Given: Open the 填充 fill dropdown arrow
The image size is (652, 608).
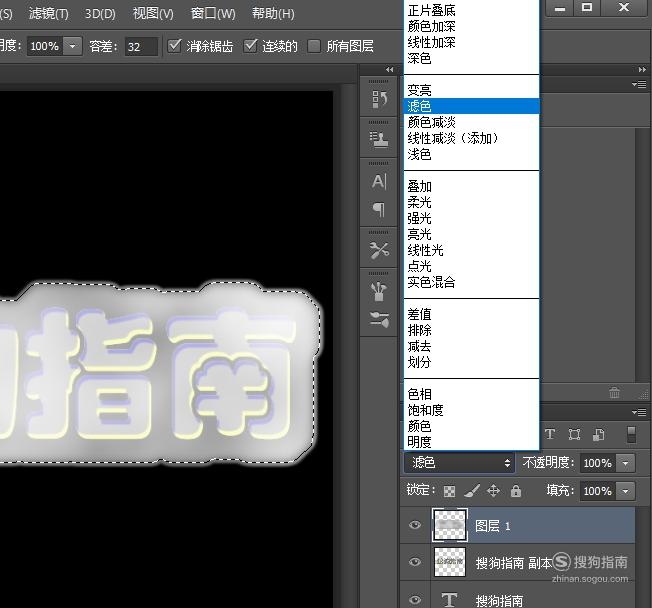Looking at the screenshot, I should click(x=625, y=491).
